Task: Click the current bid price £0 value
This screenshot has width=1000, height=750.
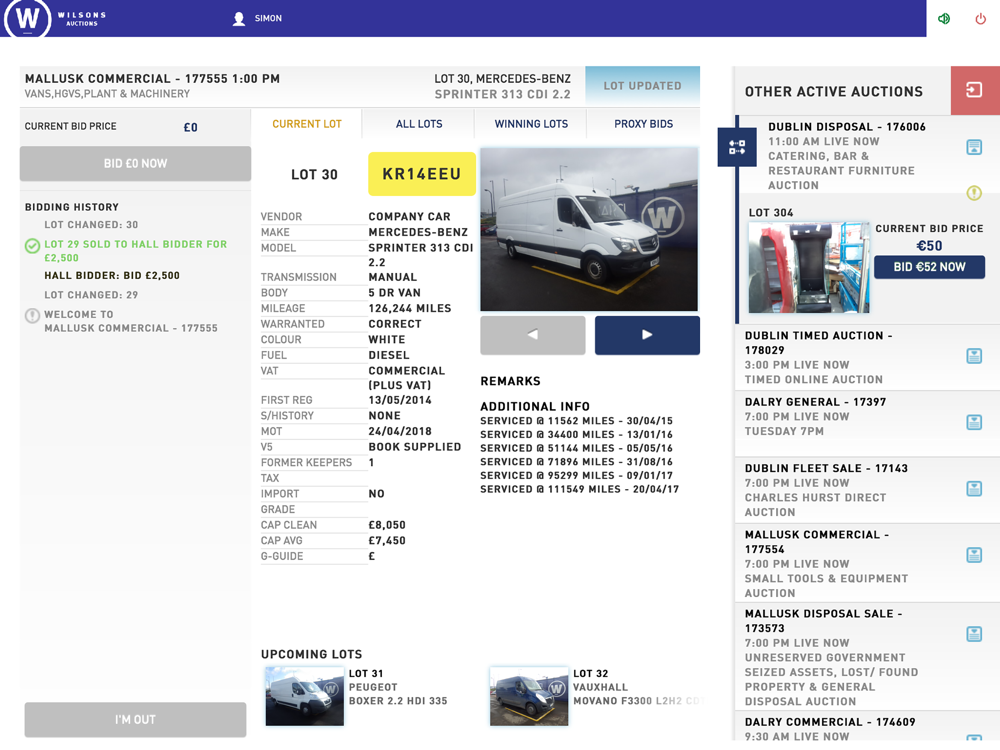Action: tap(190, 127)
